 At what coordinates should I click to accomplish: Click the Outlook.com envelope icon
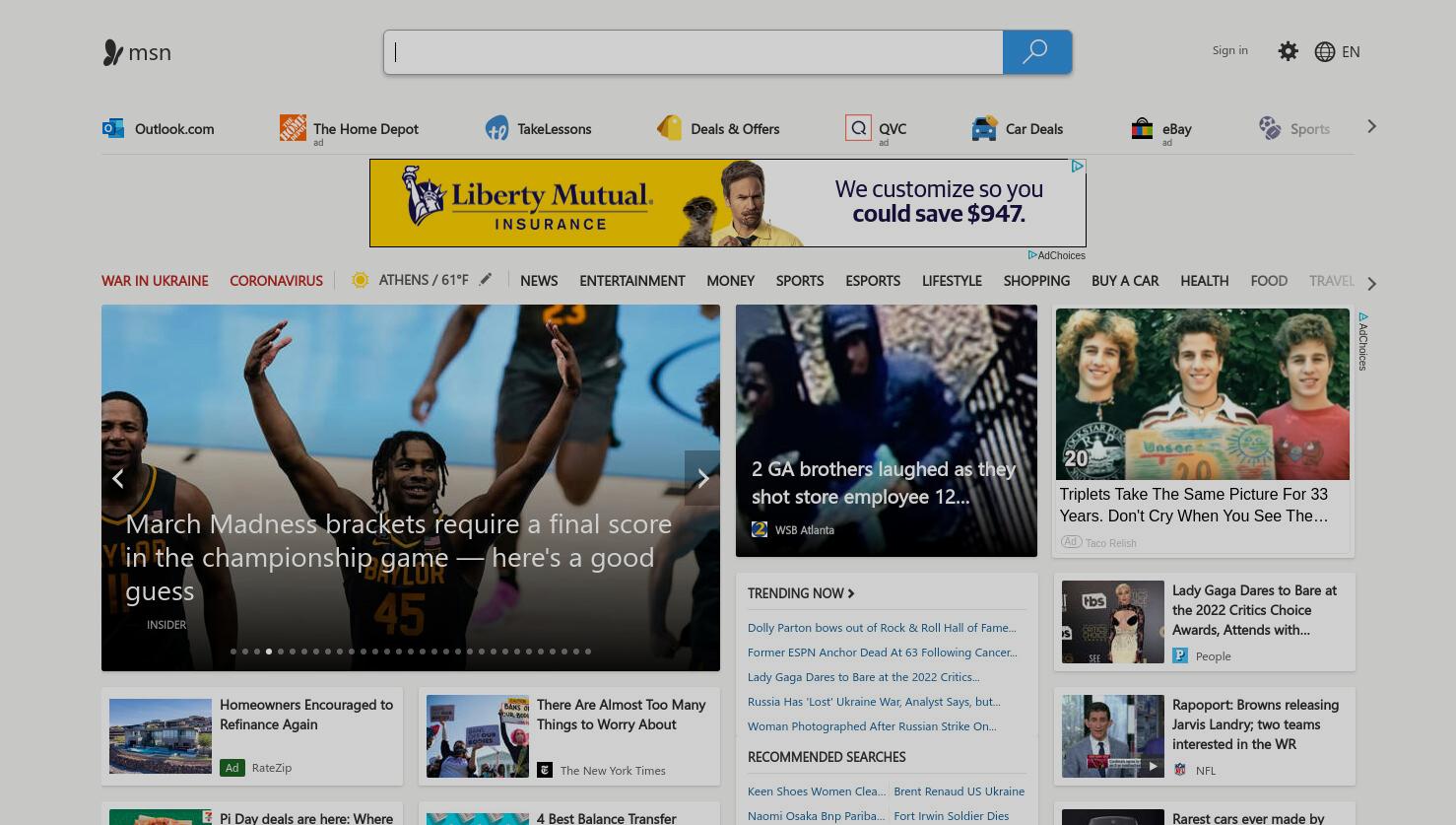(113, 128)
